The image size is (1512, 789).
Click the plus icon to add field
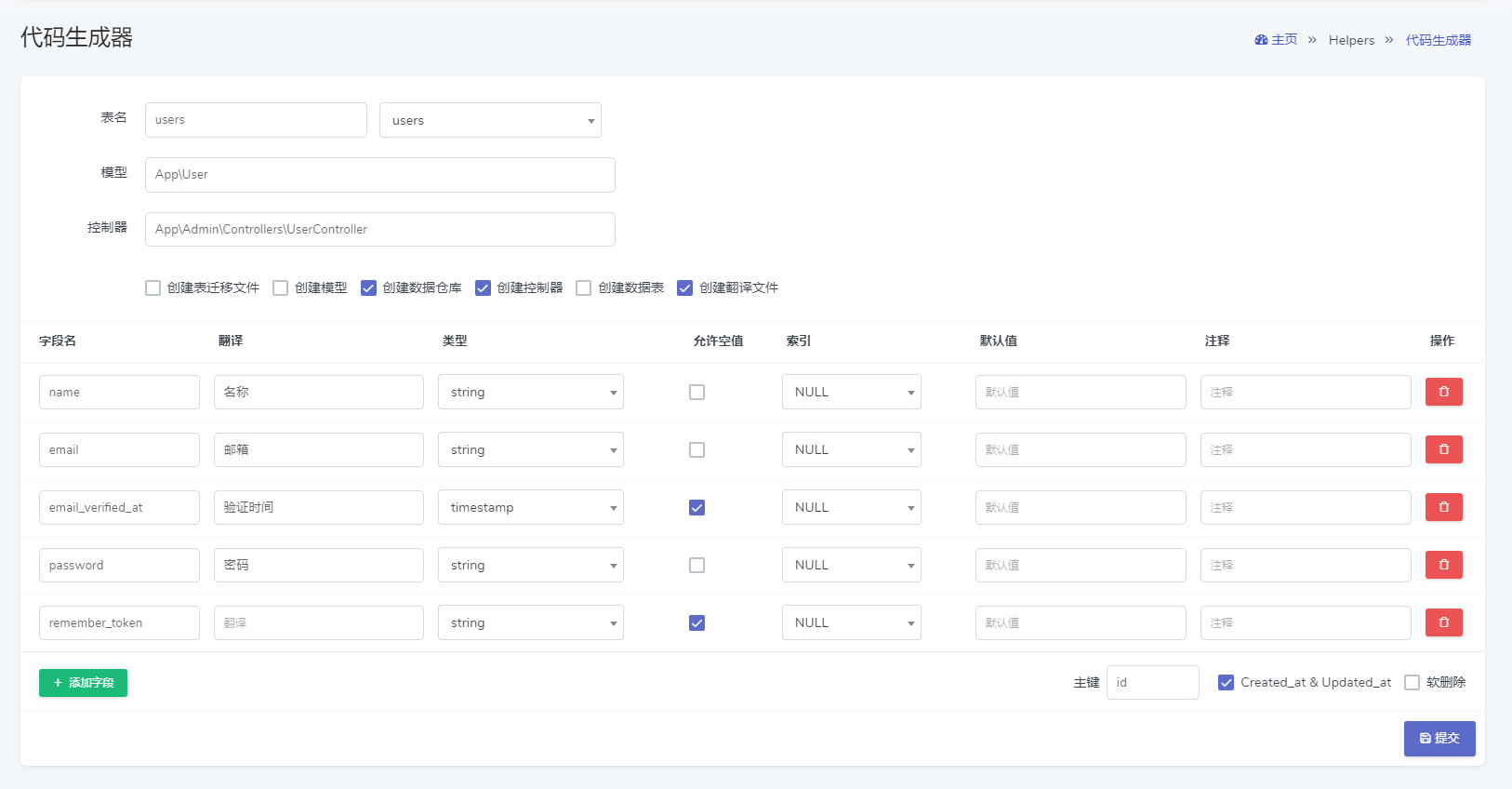click(58, 683)
